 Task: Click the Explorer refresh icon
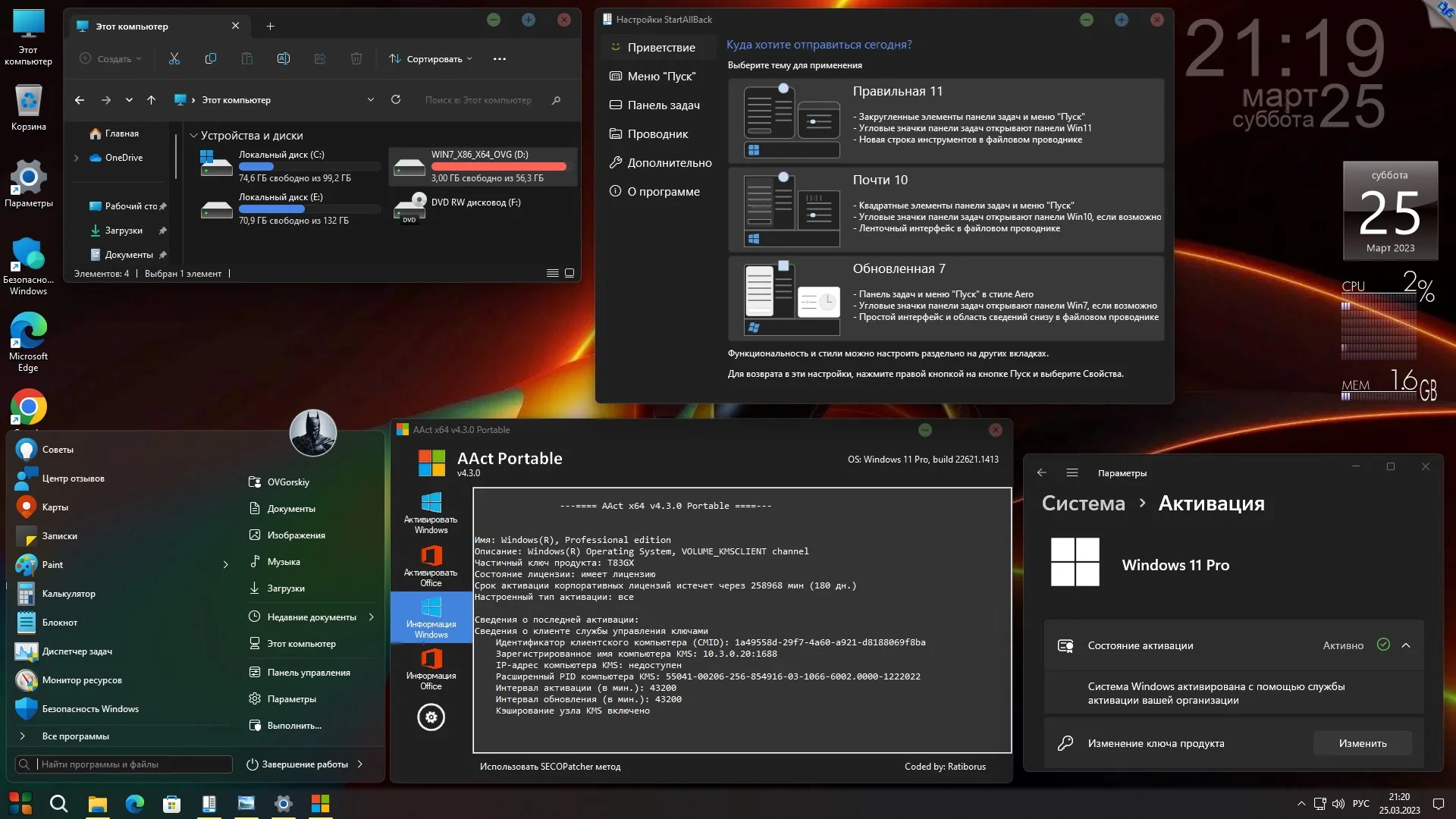pyautogui.click(x=396, y=99)
